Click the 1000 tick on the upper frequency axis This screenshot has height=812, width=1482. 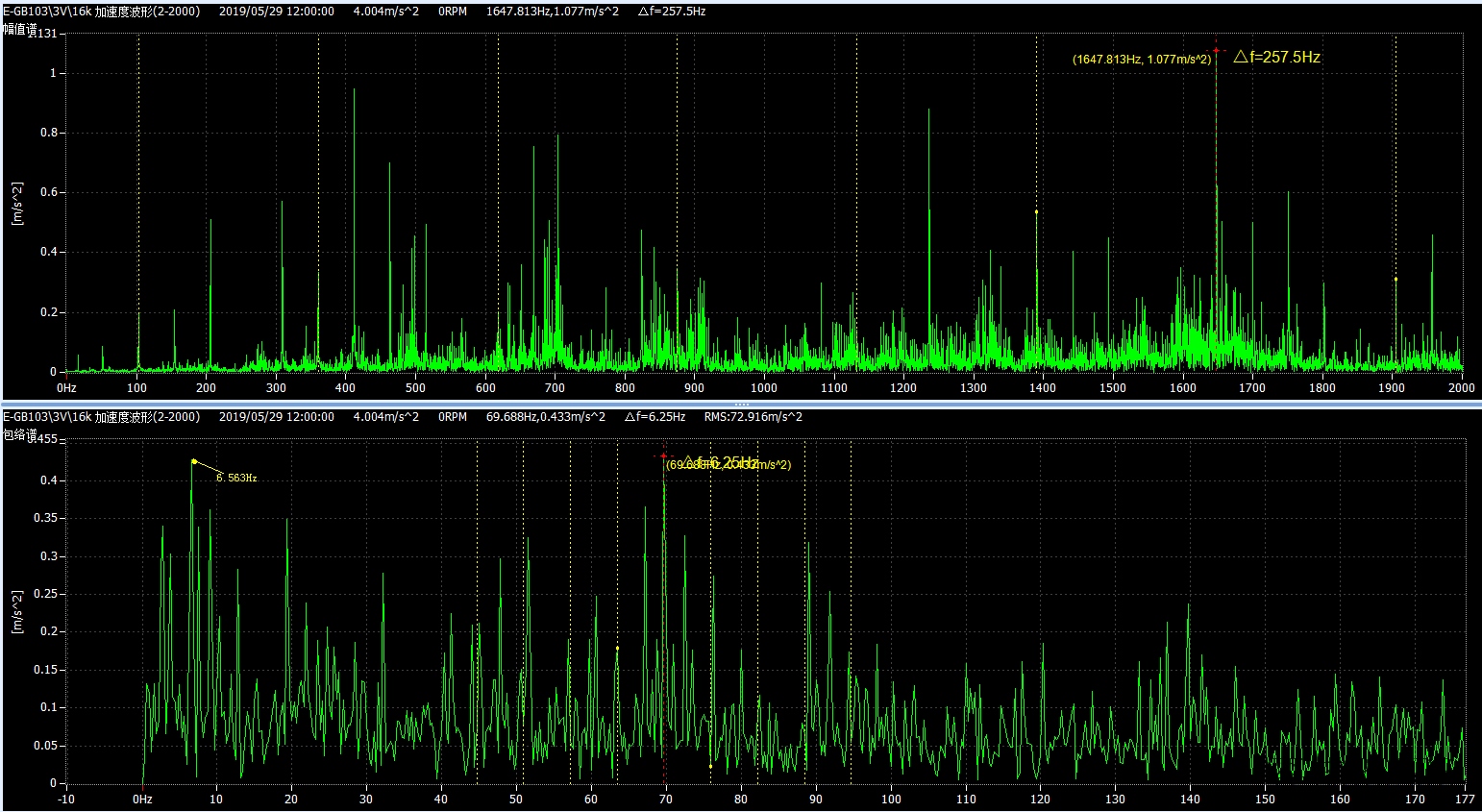tap(764, 388)
